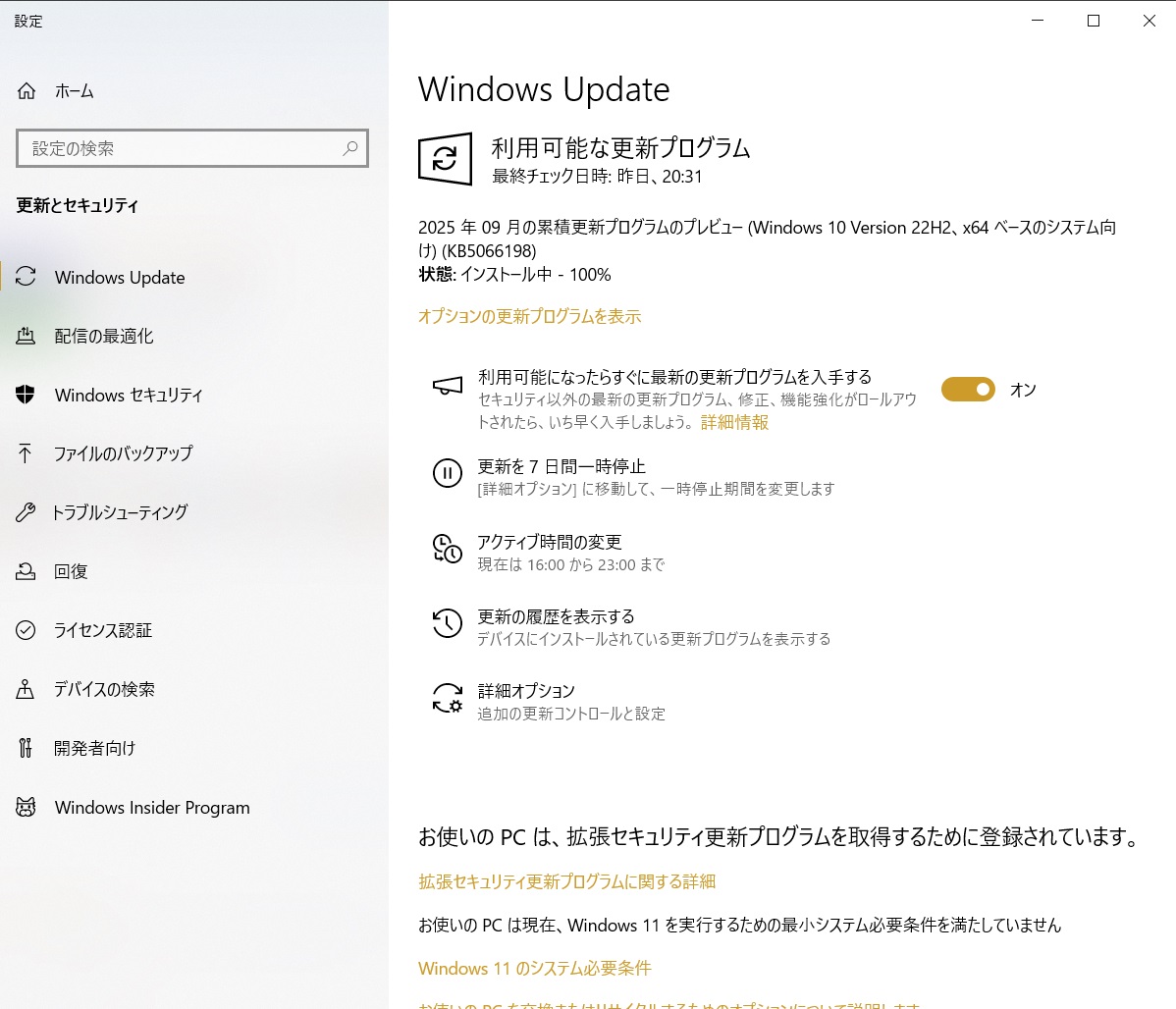
Task: Open 更新の履歴を表示する
Action: pos(556,616)
